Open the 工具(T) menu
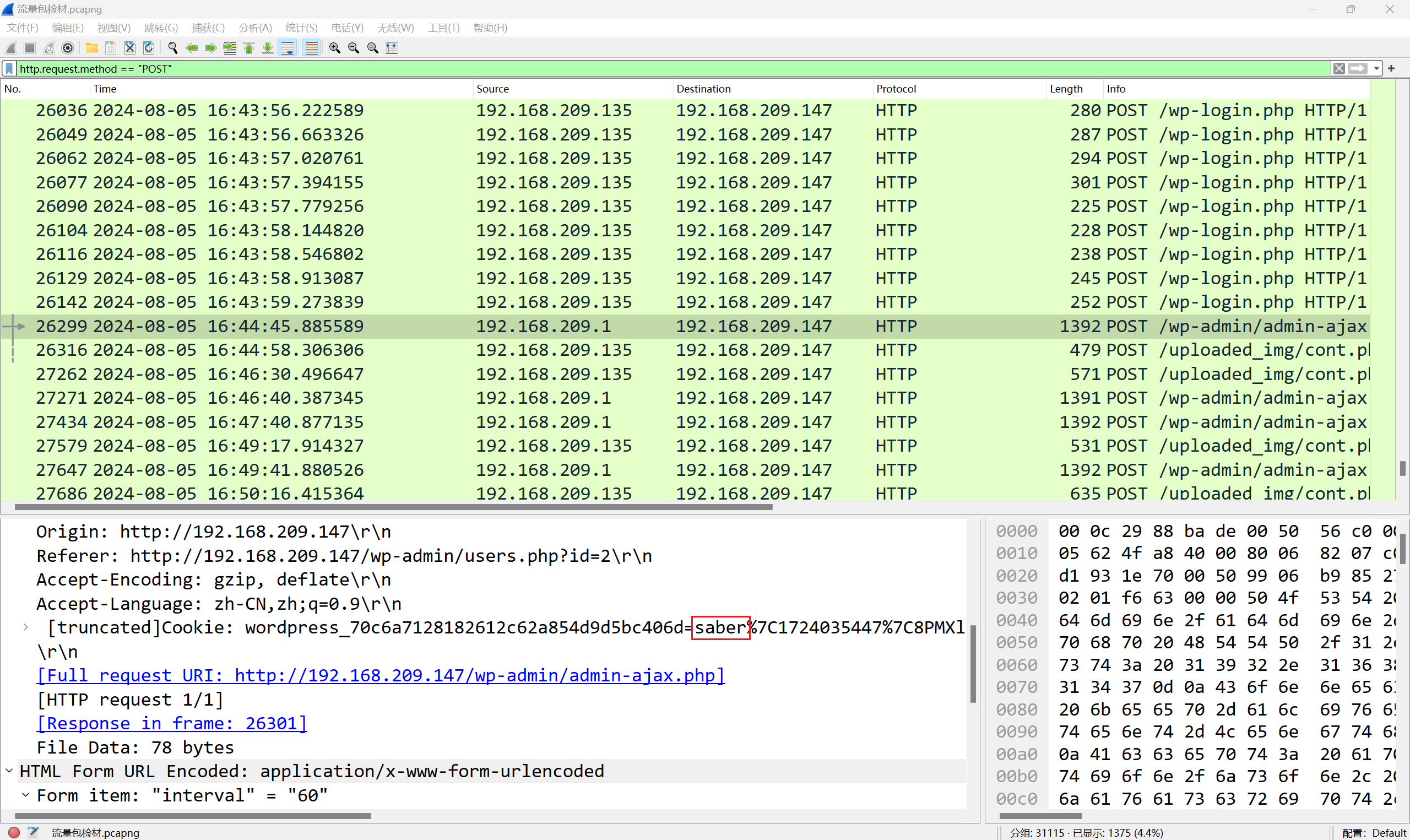This screenshot has height=840, width=1410. coord(443,28)
